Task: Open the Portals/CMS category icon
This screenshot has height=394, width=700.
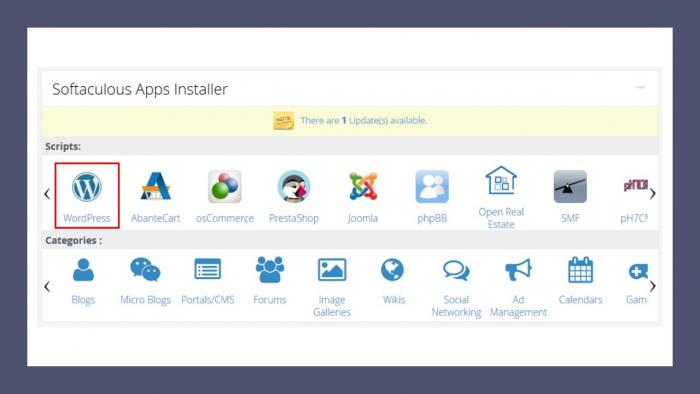Action: point(208,269)
